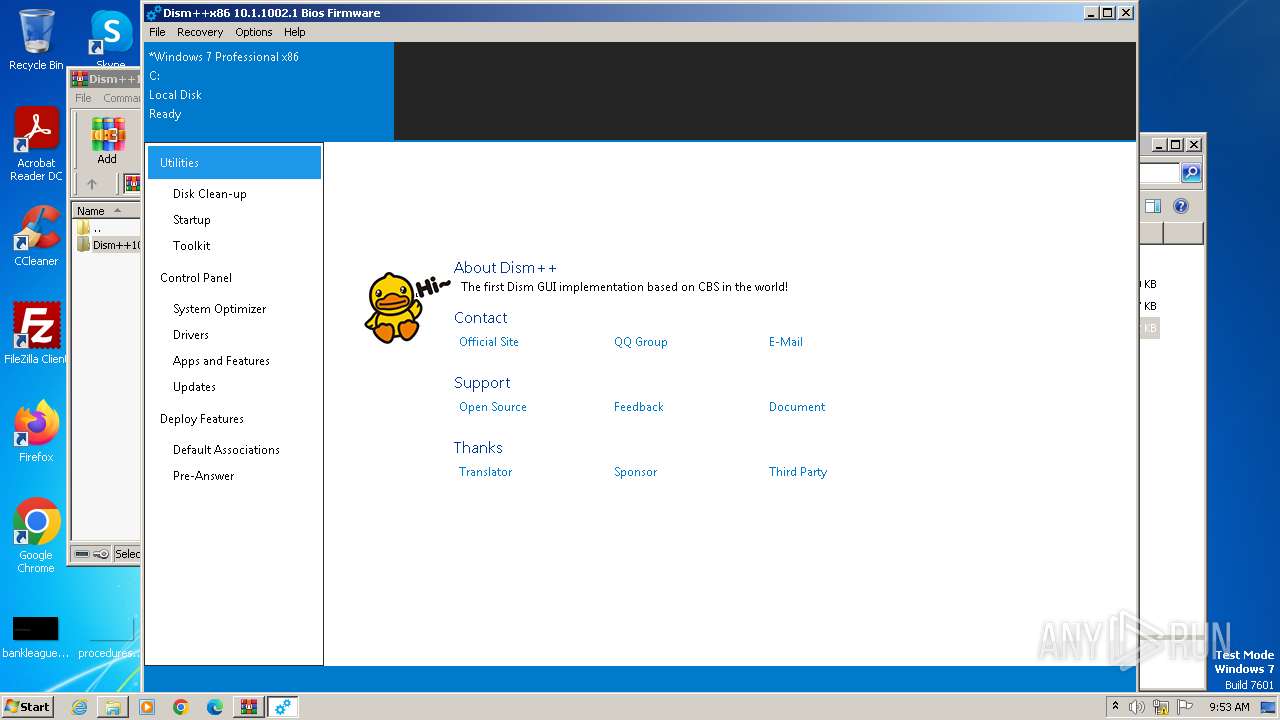Open the Google Chrome desktop shortcut
1280x720 pixels.
(x=36, y=536)
